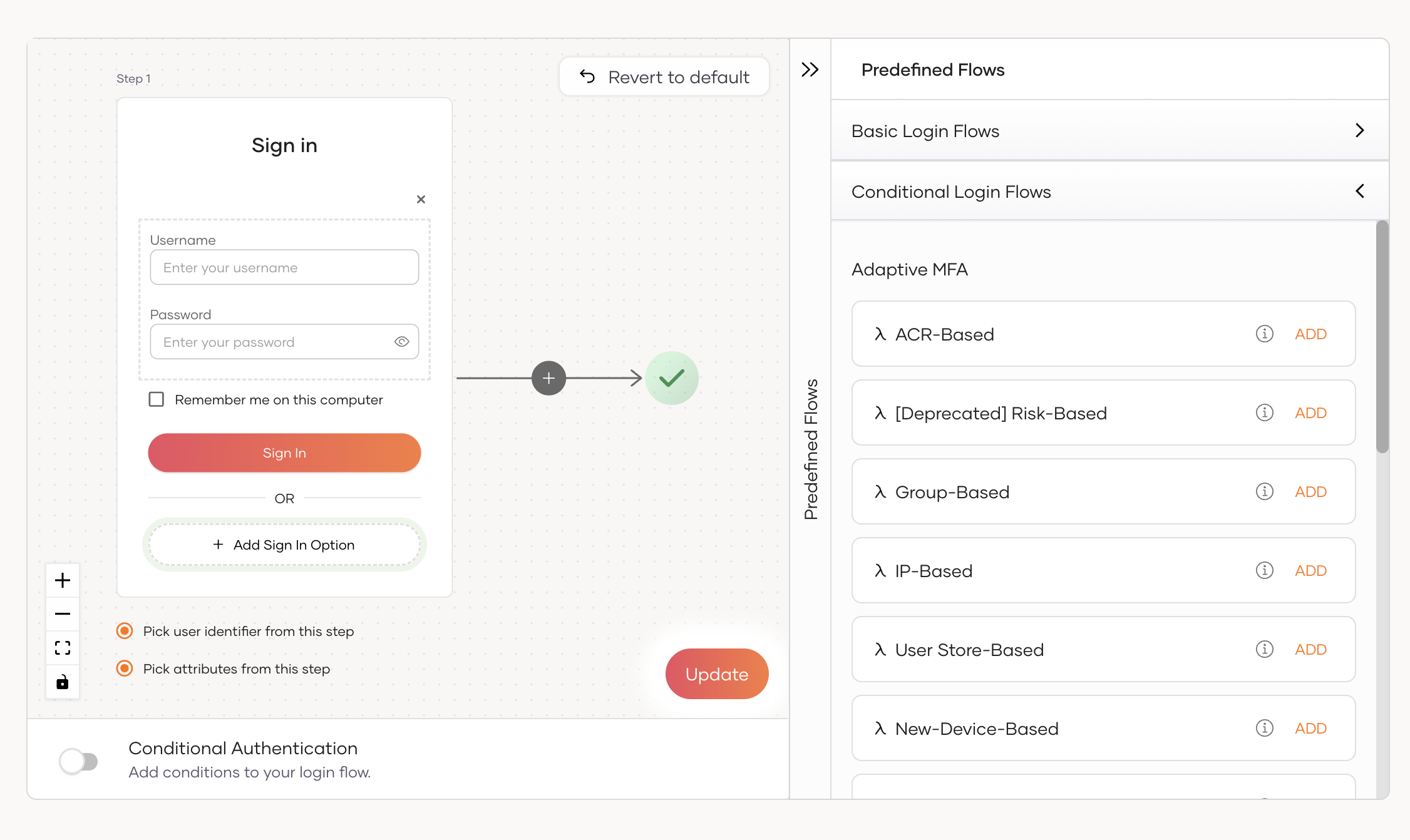Add the New-Device-Based flow

[1310, 729]
